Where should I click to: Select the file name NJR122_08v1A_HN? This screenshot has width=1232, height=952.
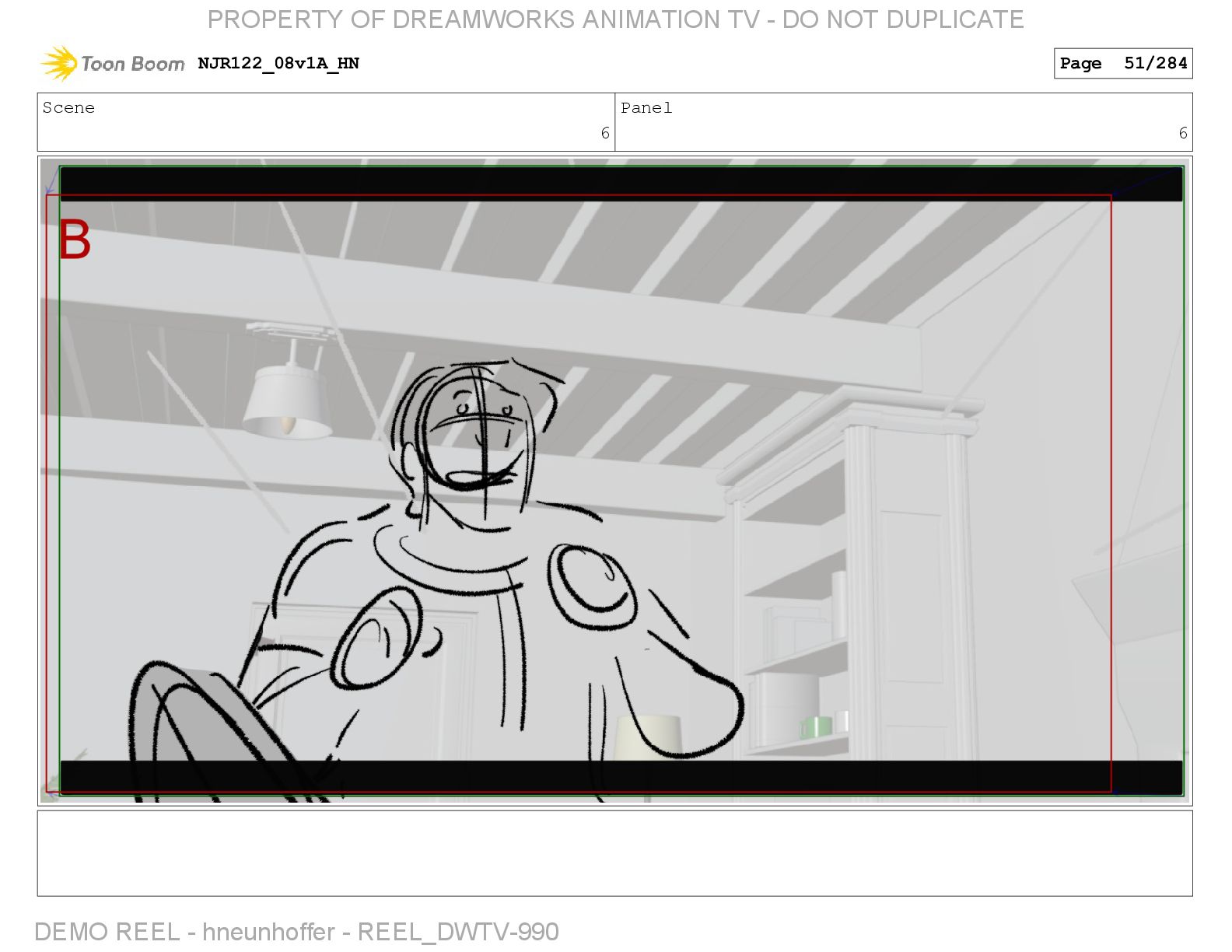click(278, 63)
